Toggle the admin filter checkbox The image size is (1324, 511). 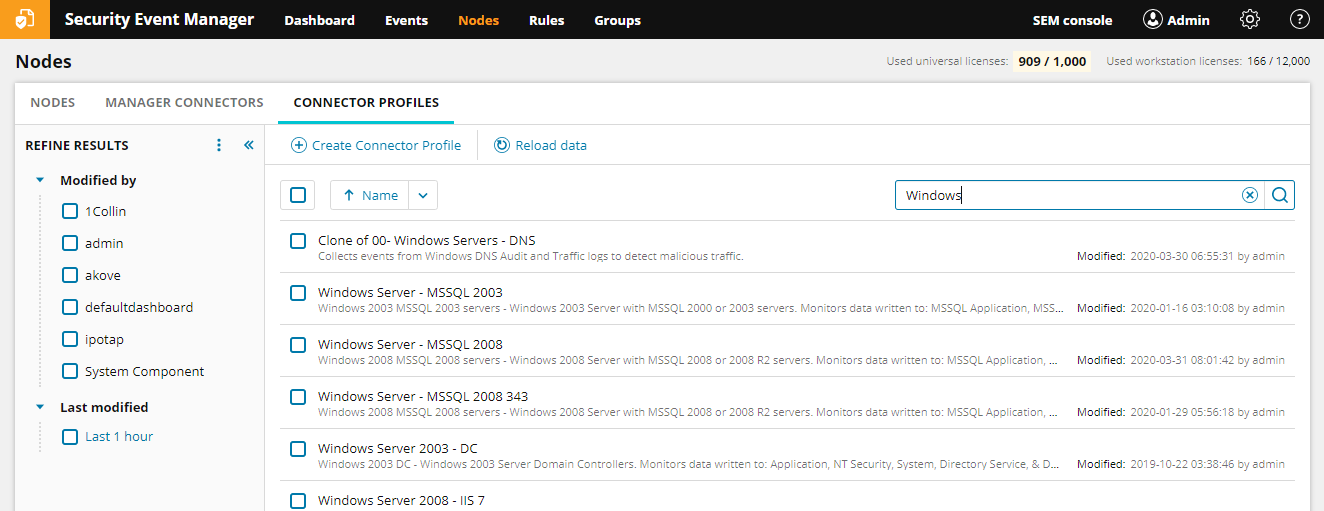coord(70,243)
